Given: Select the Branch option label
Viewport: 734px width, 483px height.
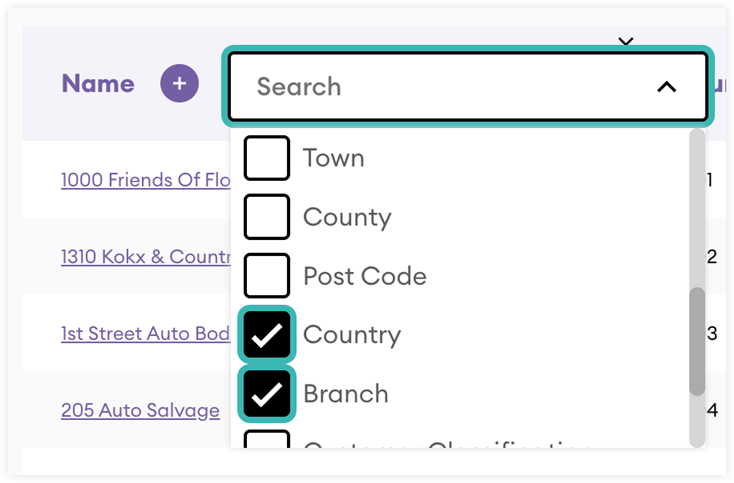Looking at the screenshot, I should coord(346,394).
